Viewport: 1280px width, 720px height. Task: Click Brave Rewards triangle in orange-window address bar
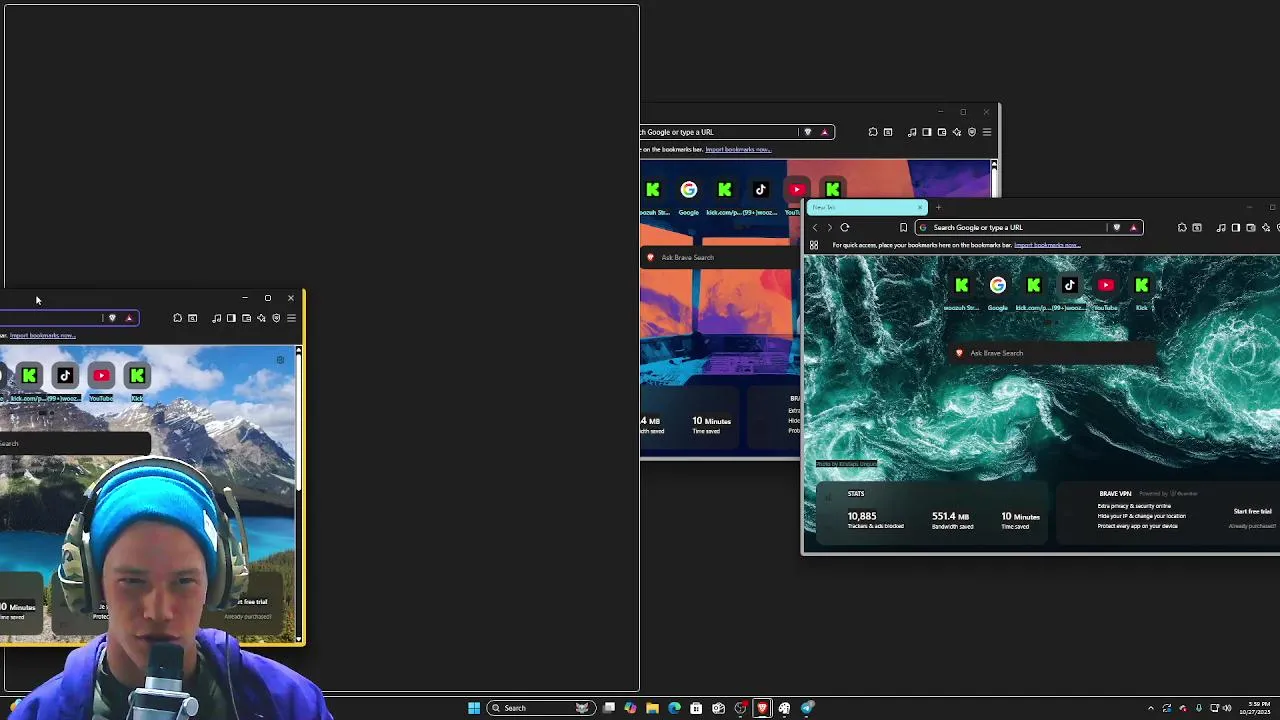pos(824,132)
